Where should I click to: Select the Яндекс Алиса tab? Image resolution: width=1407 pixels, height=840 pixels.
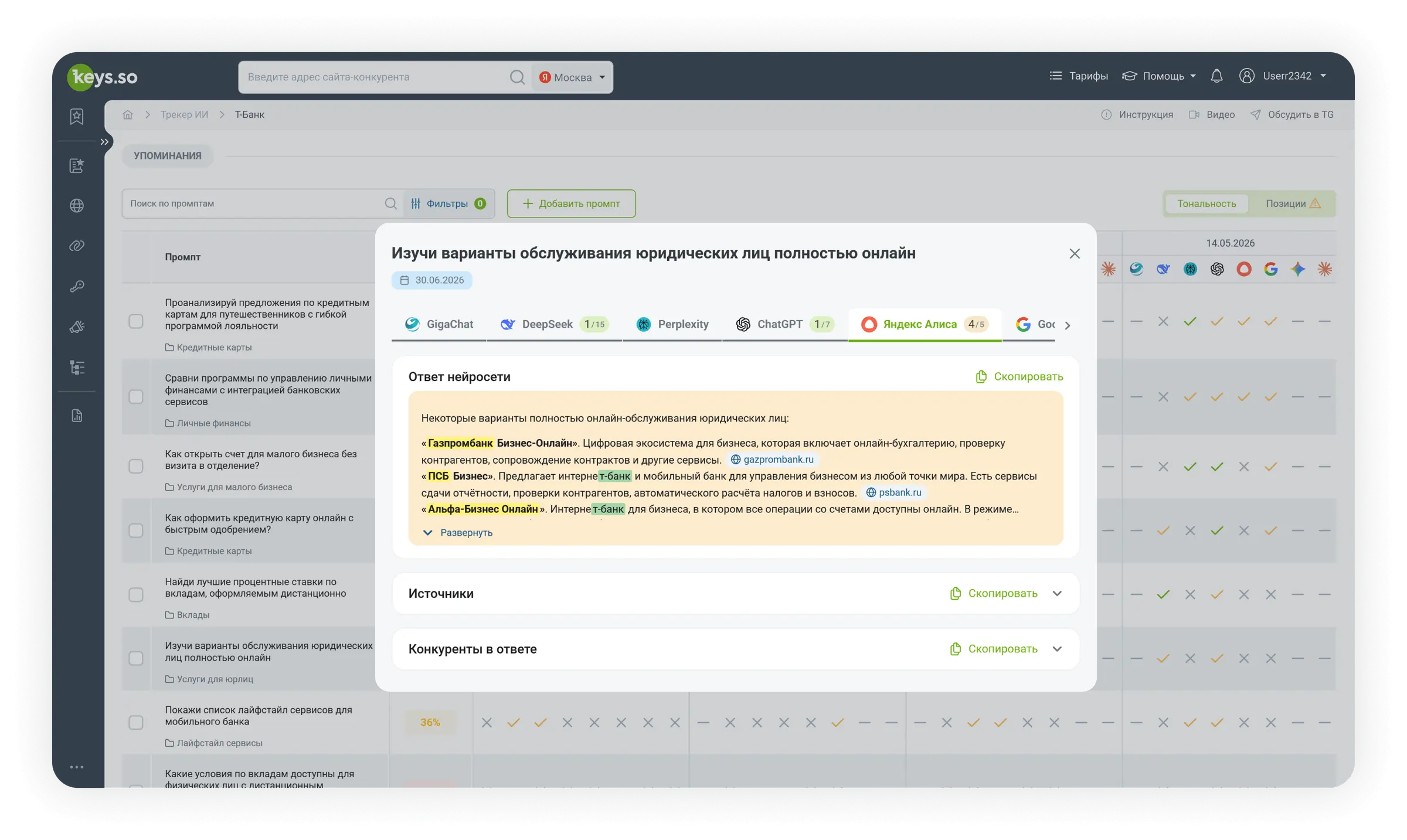925,324
